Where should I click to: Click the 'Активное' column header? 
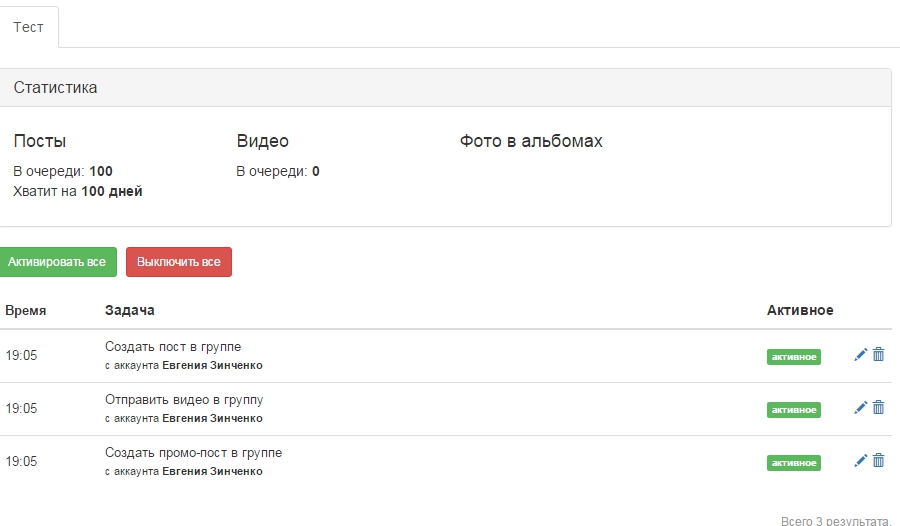(799, 311)
